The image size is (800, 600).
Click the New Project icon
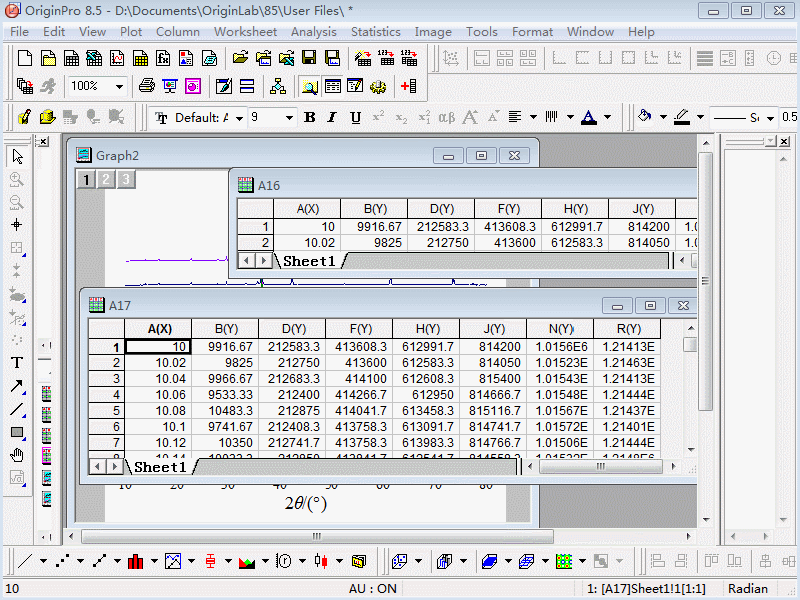pos(25,58)
